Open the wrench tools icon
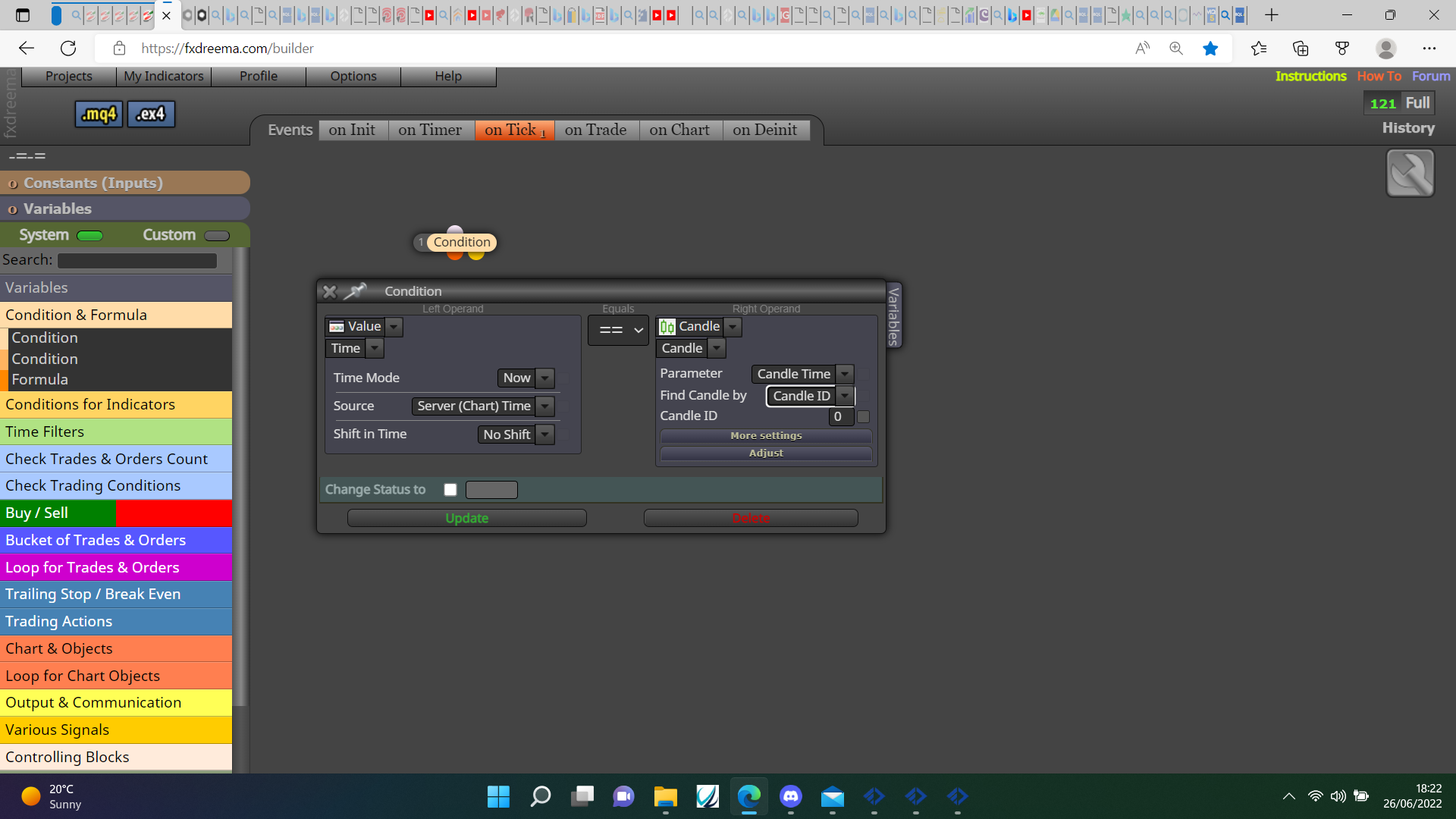Image resolution: width=1456 pixels, height=819 pixels. [1410, 173]
